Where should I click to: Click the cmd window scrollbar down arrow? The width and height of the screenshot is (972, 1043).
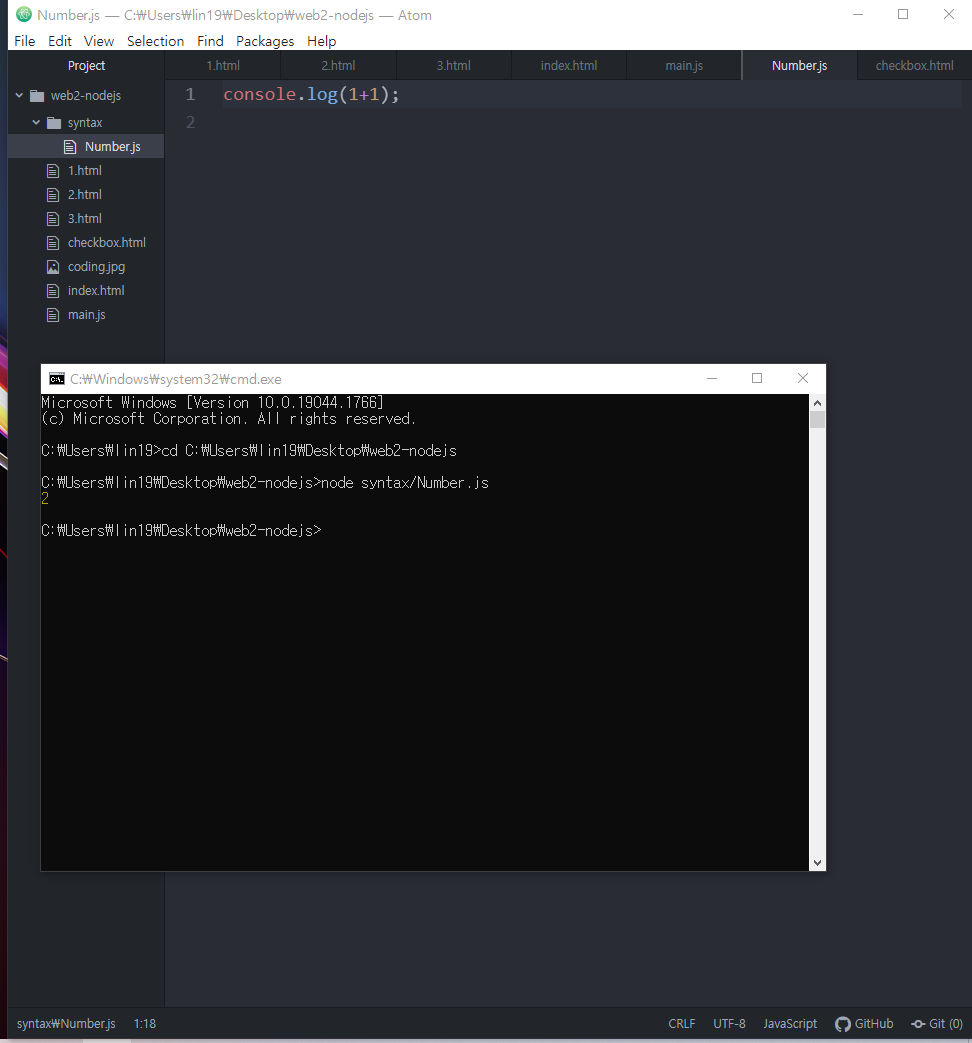[818, 863]
